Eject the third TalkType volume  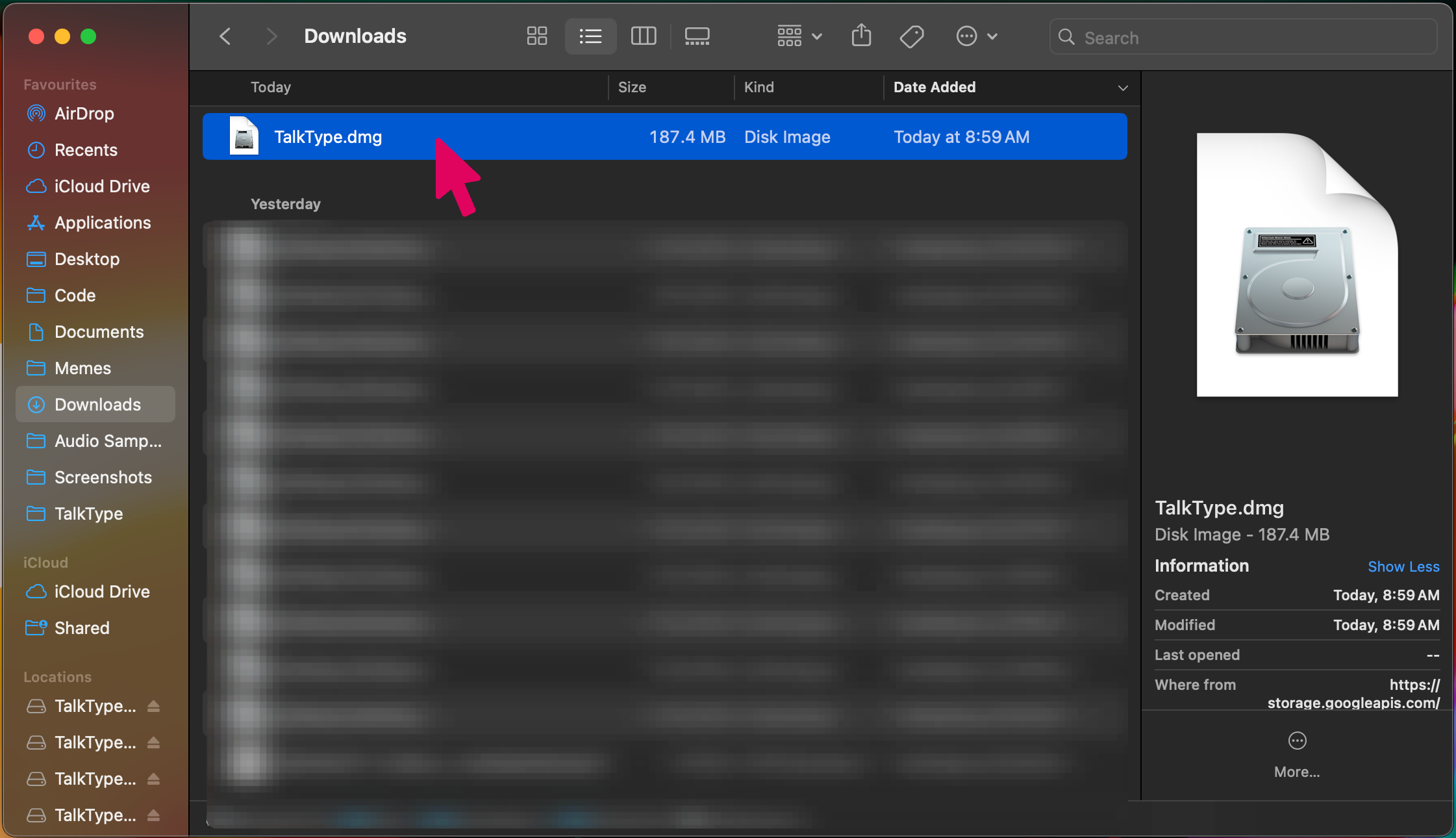pyautogui.click(x=153, y=779)
